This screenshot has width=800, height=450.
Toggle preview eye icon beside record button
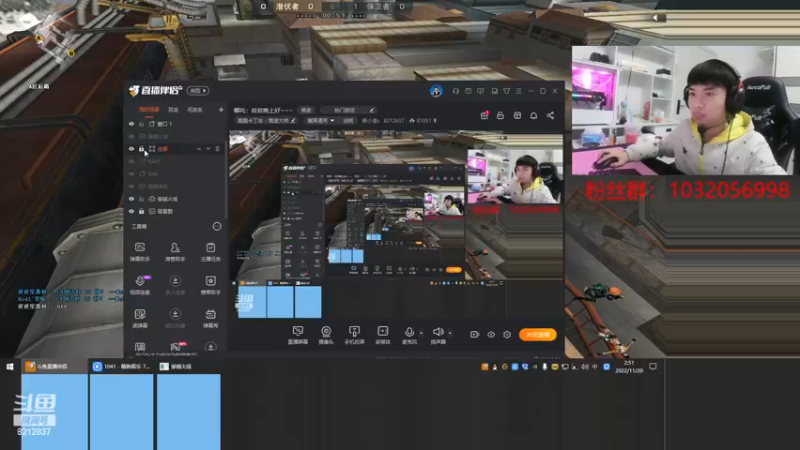coord(491,335)
